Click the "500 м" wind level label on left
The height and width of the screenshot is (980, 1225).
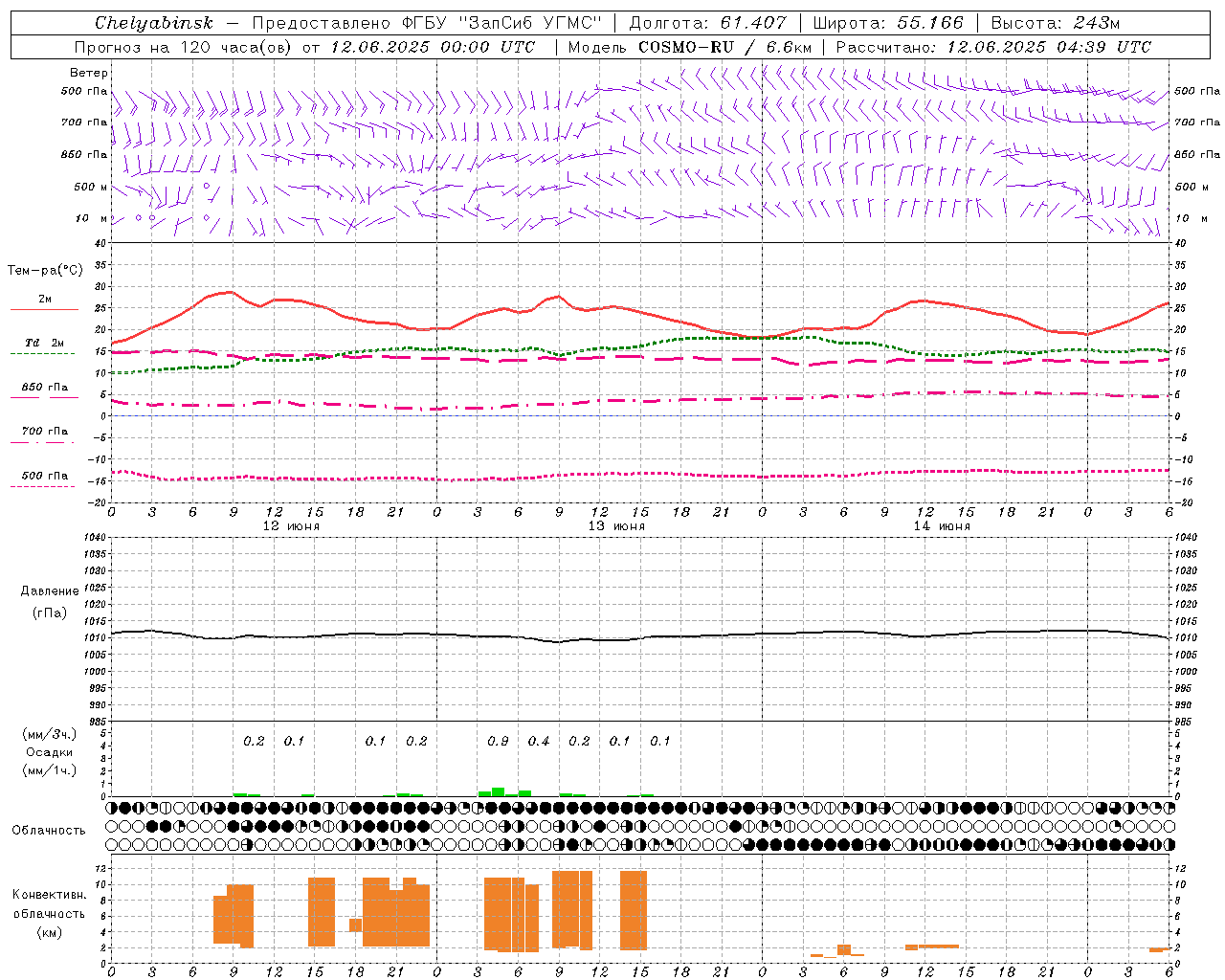[x=91, y=187]
